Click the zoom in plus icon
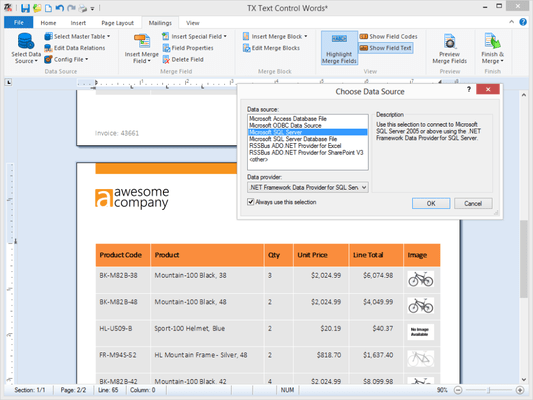 520,390
